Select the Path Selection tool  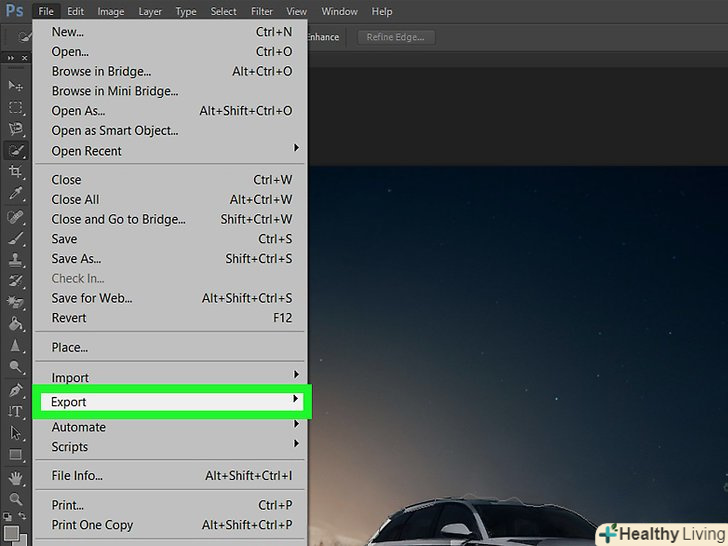point(15,433)
